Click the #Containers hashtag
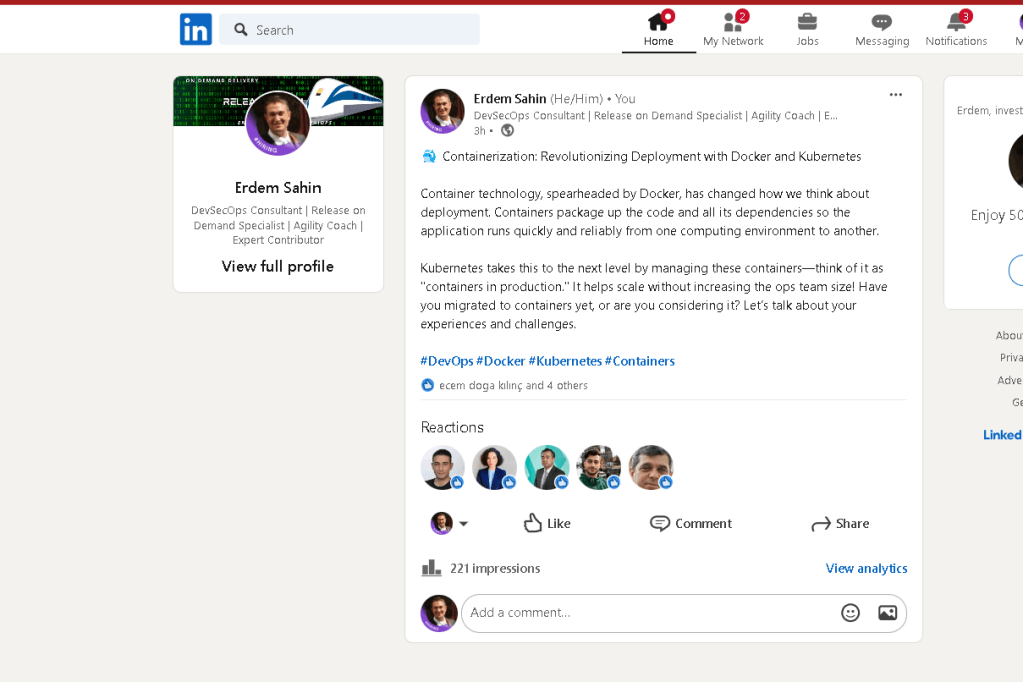Image resolution: width=1023 pixels, height=682 pixels. click(x=639, y=361)
